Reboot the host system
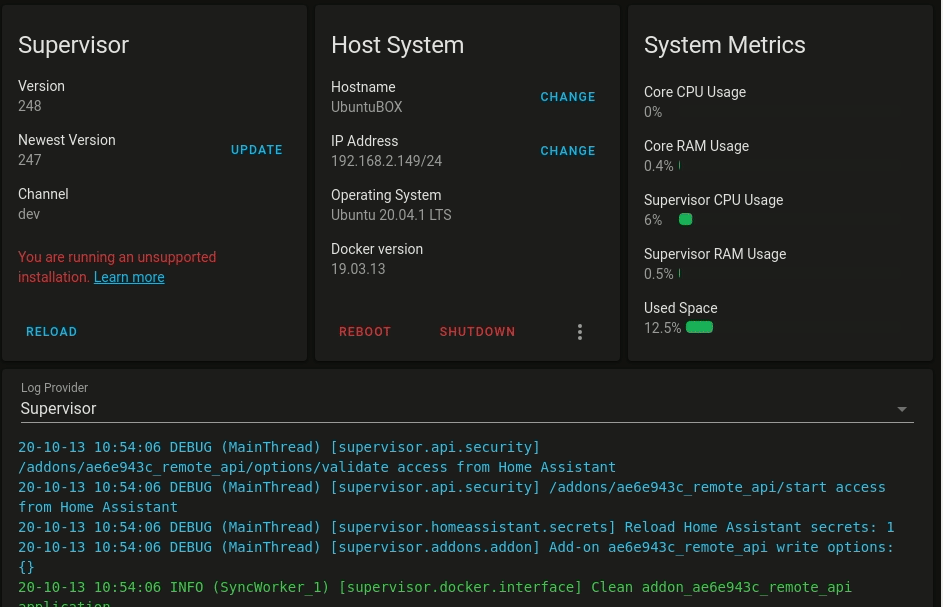Screen dimensions: 943x607 point(365,332)
